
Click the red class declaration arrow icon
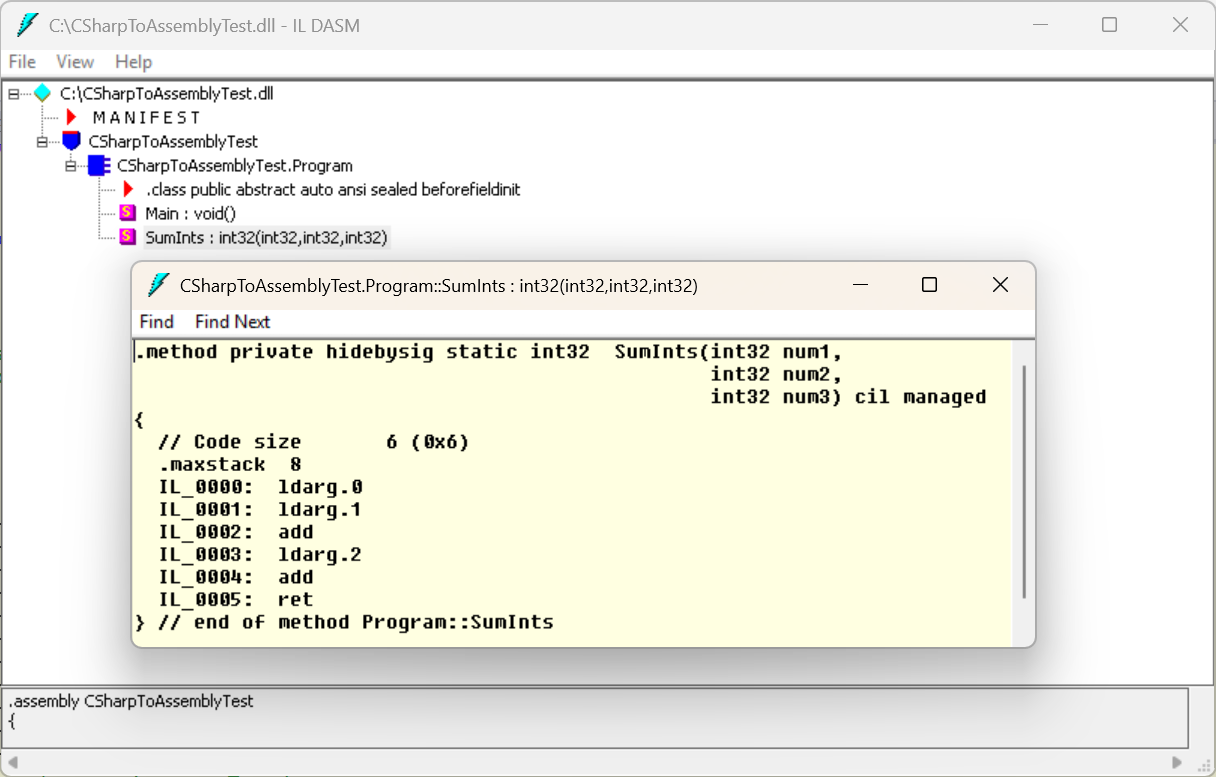[x=126, y=189]
